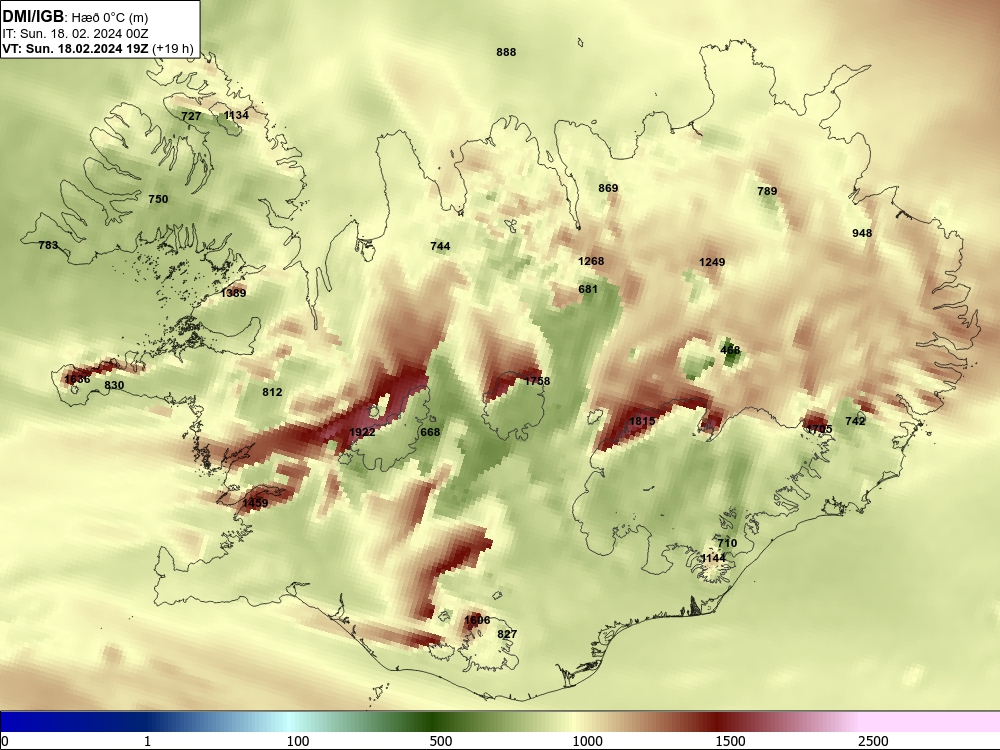
Task: Click the 812 value label
Action: 272,392
